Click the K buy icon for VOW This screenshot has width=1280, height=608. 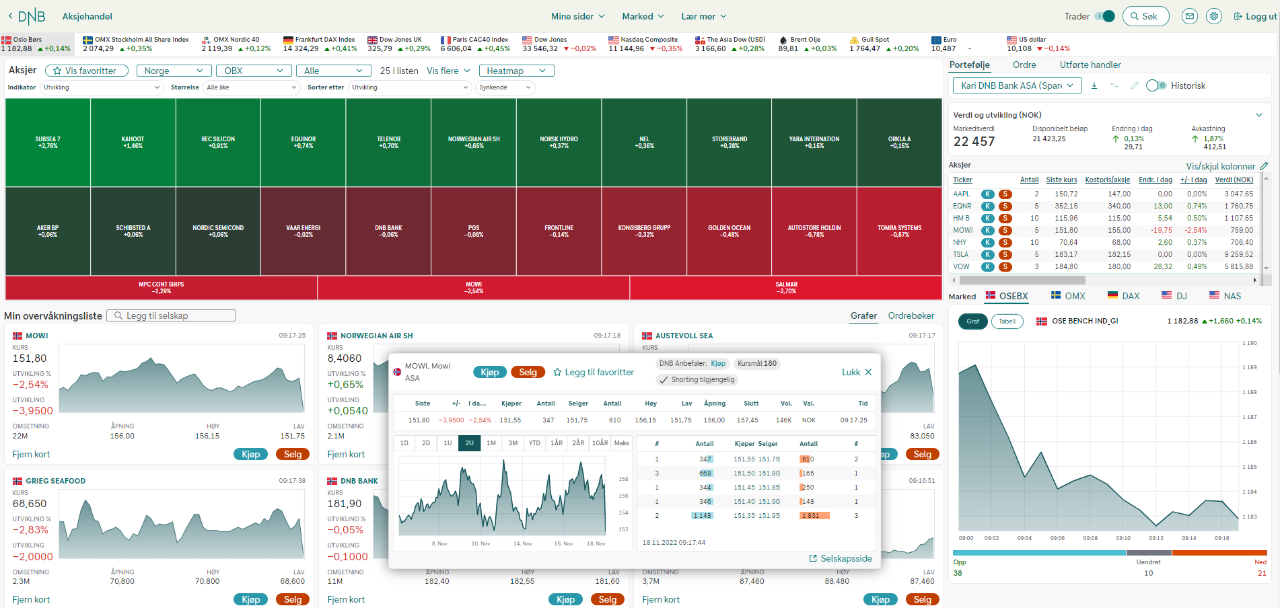[x=987, y=266]
